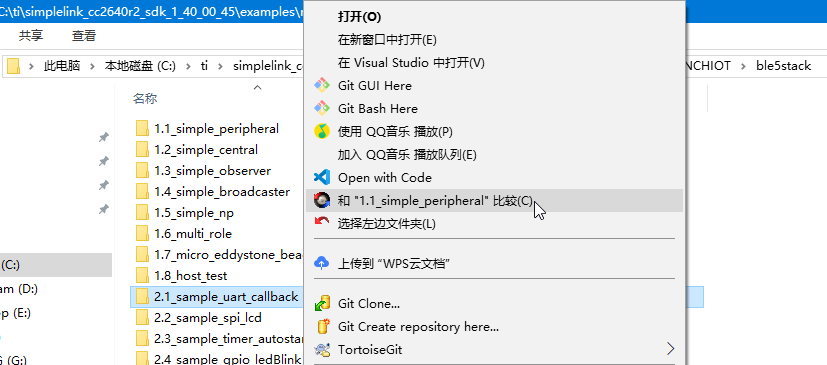Expand breadcrumb chevron after 此电脑
The height and width of the screenshot is (365, 827).
pyautogui.click(x=92, y=66)
